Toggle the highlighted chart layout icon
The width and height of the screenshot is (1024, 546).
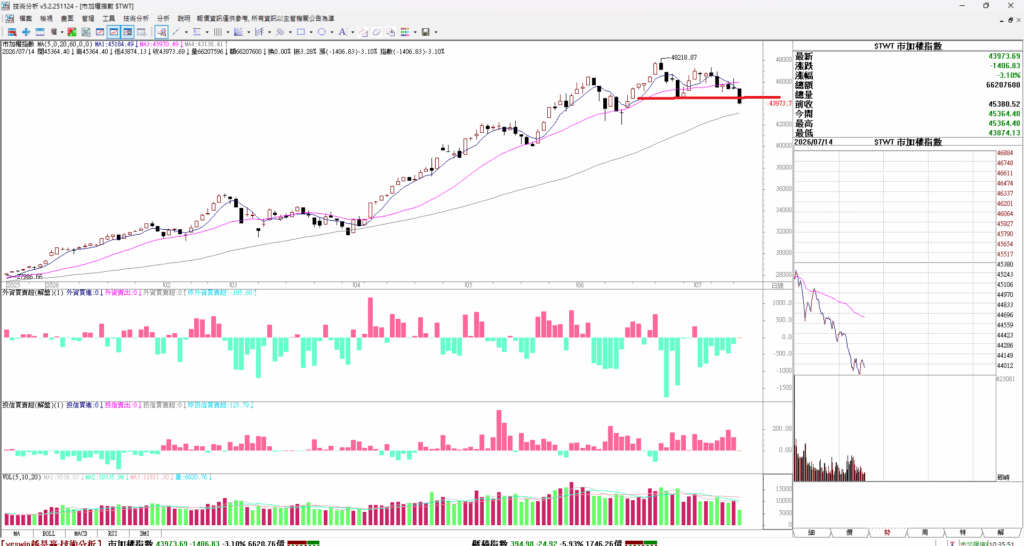pyautogui.click(x=114, y=31)
